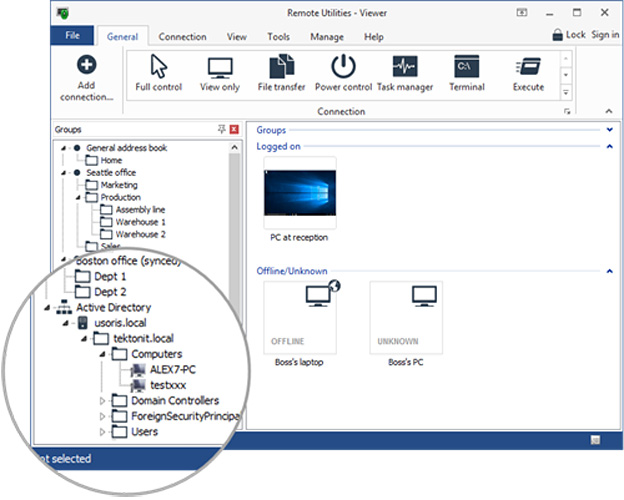Click the Lock icon in title area
The height and width of the screenshot is (500, 624).
[558, 35]
